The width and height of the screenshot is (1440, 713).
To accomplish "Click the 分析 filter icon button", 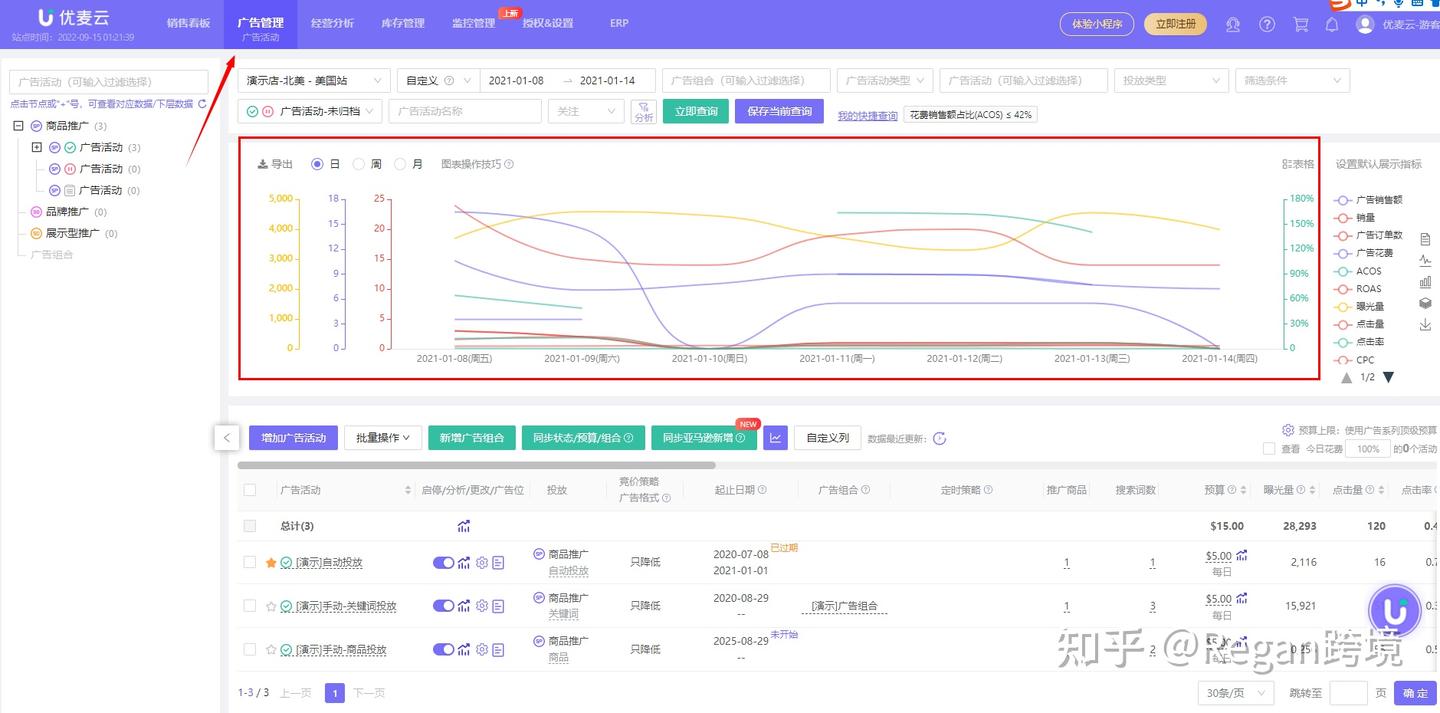I will [x=644, y=111].
